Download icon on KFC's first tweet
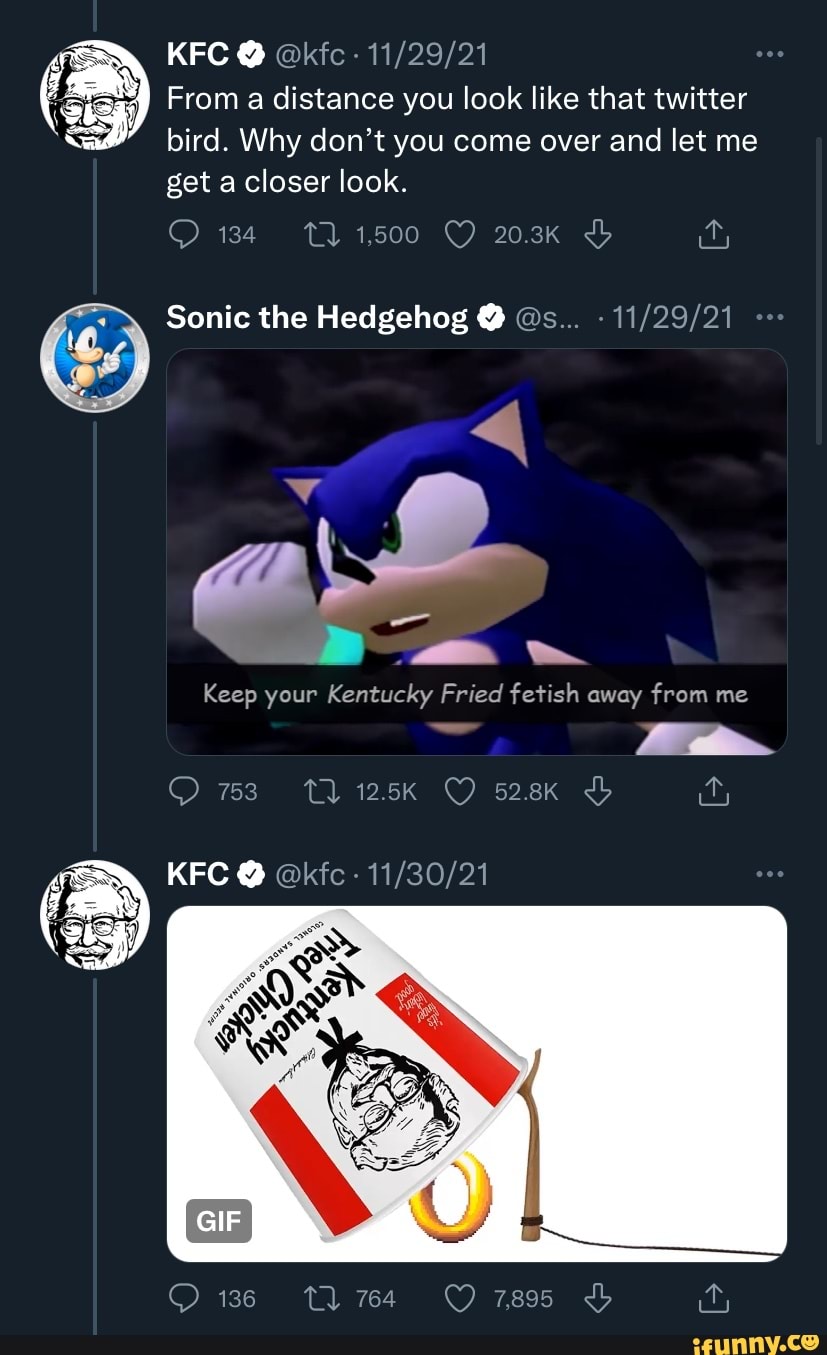The height and width of the screenshot is (1355, 827). pyautogui.click(x=596, y=234)
